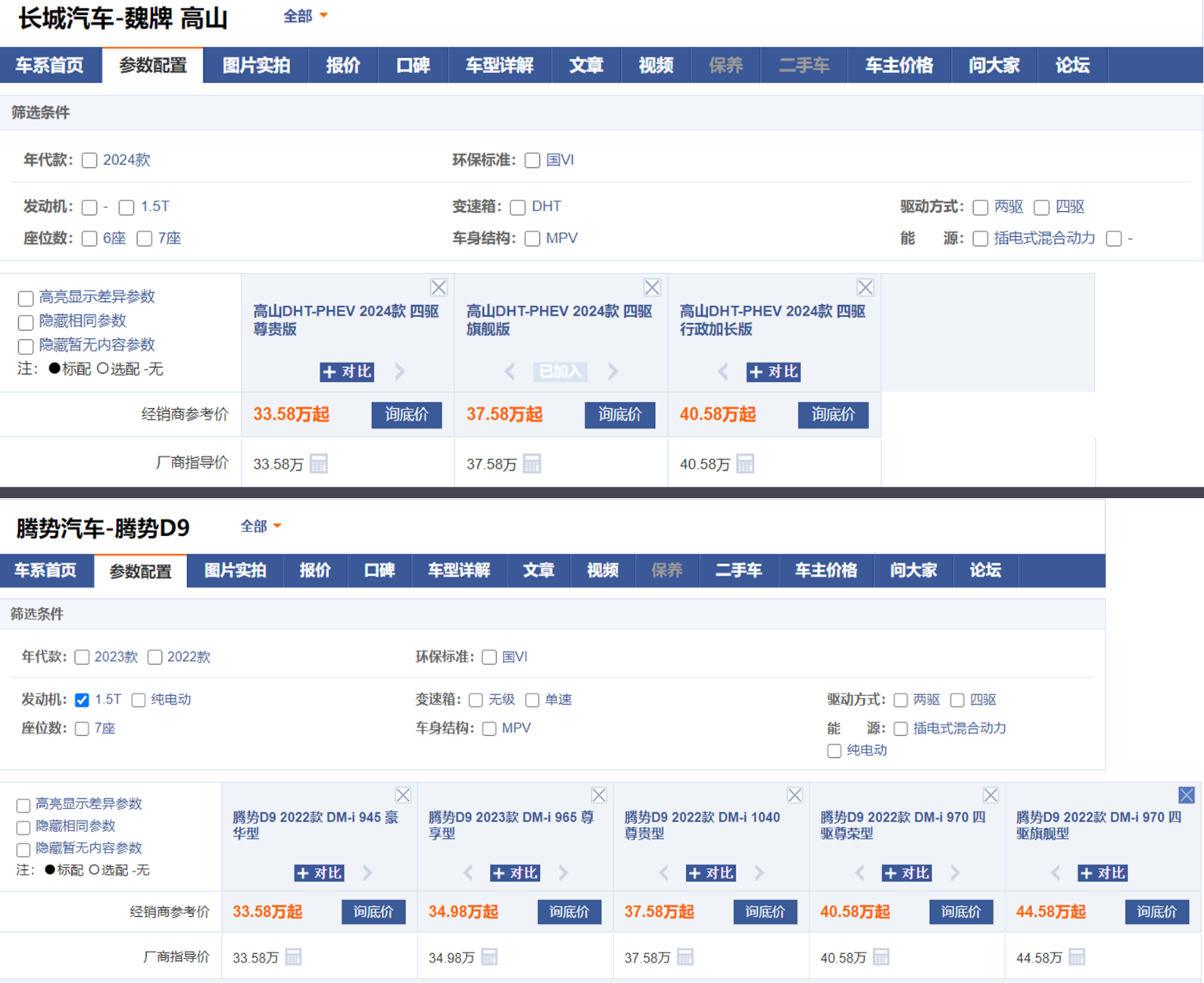The height and width of the screenshot is (983, 1204).
Task: Remove 腾势D9 DM-i 970 四驱旗舰型 column
Action: tap(1186, 796)
